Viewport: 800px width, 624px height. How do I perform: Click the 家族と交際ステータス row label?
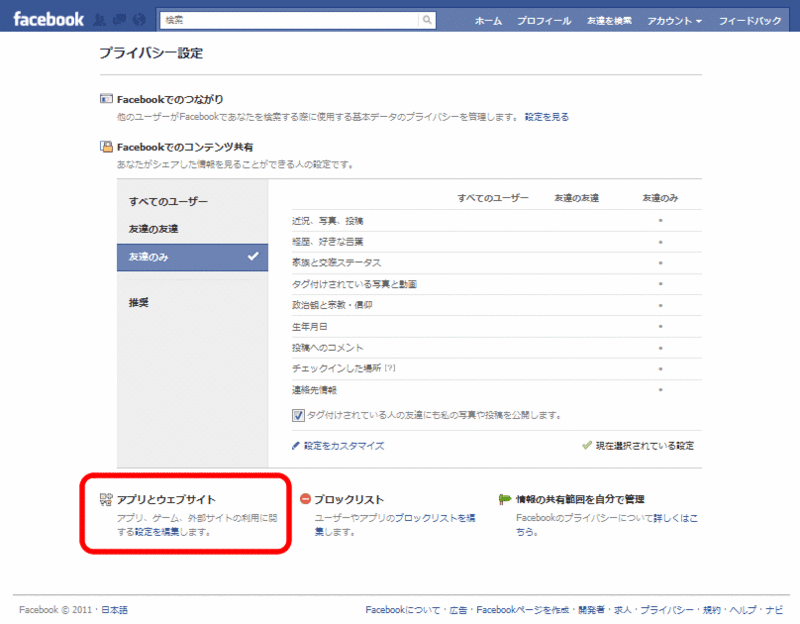coord(336,263)
